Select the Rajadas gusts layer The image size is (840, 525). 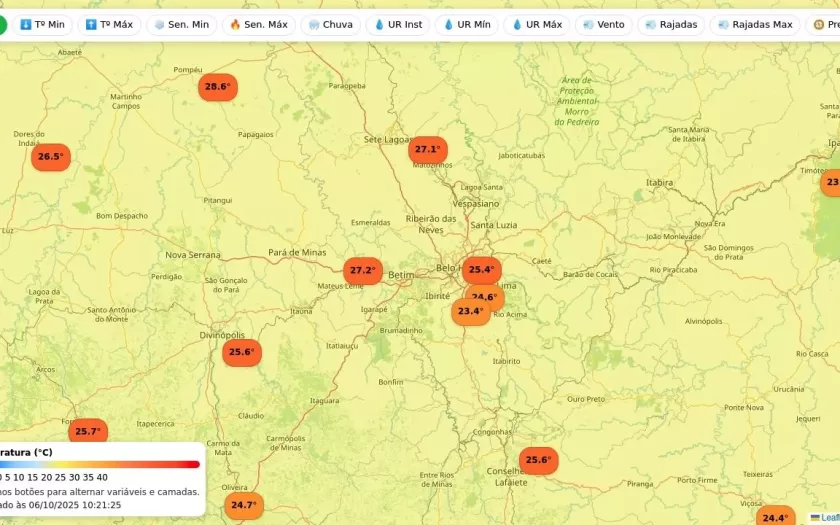(x=671, y=24)
